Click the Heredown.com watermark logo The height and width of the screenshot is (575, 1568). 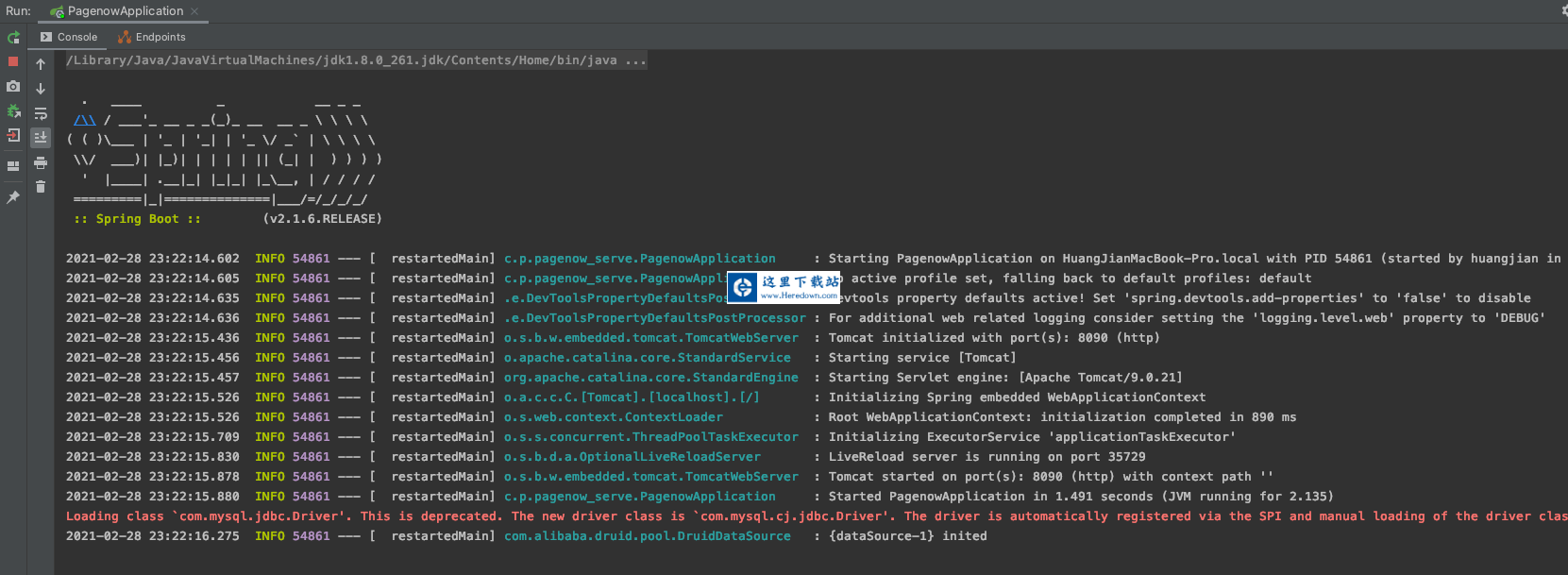click(x=784, y=287)
